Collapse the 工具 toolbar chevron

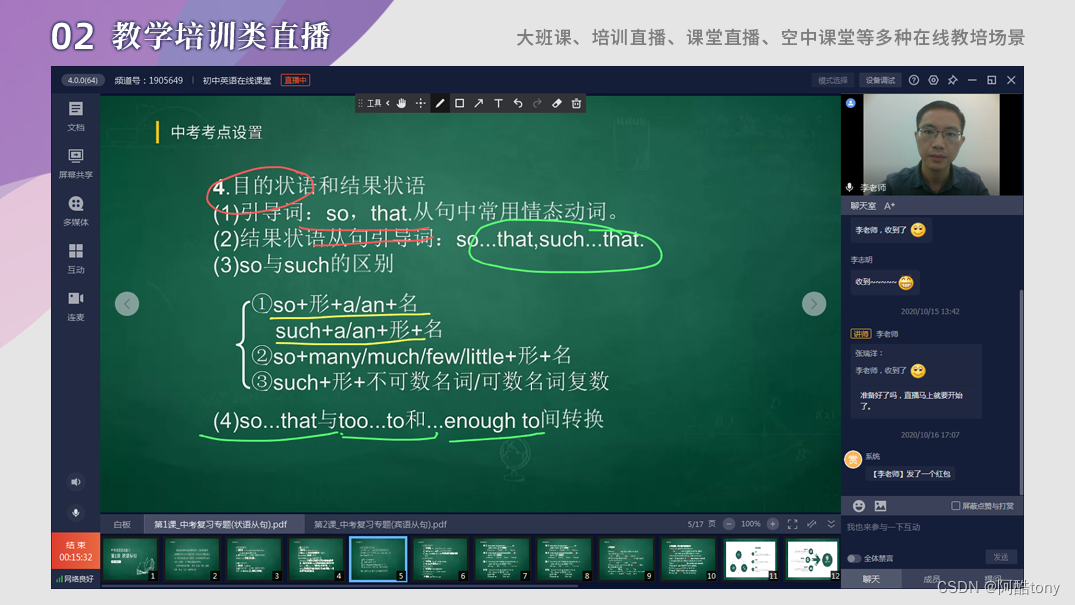[x=387, y=104]
